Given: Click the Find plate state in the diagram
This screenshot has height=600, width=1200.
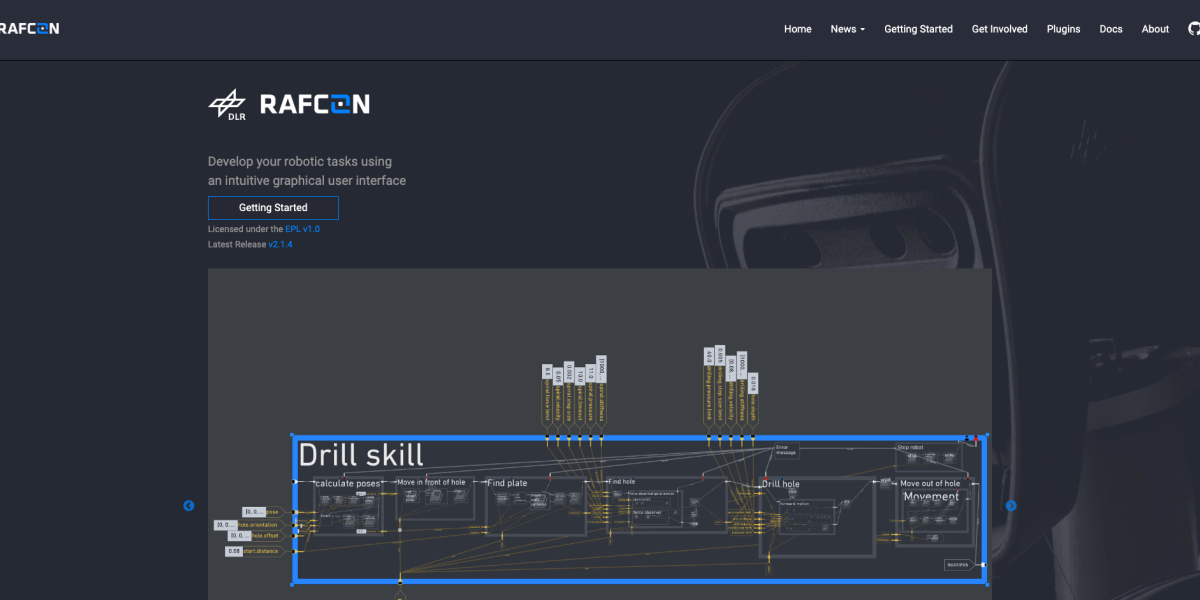Looking at the screenshot, I should pos(507,483).
